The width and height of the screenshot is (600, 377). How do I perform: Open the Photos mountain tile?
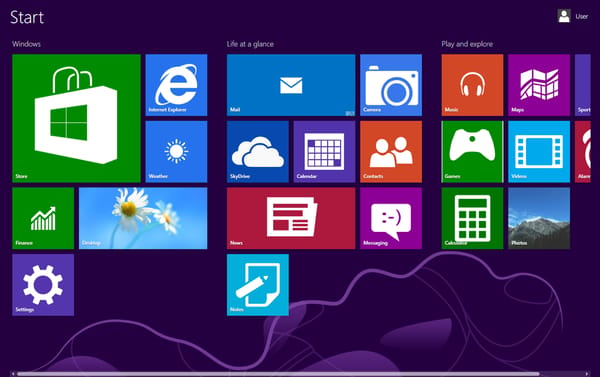click(x=539, y=218)
